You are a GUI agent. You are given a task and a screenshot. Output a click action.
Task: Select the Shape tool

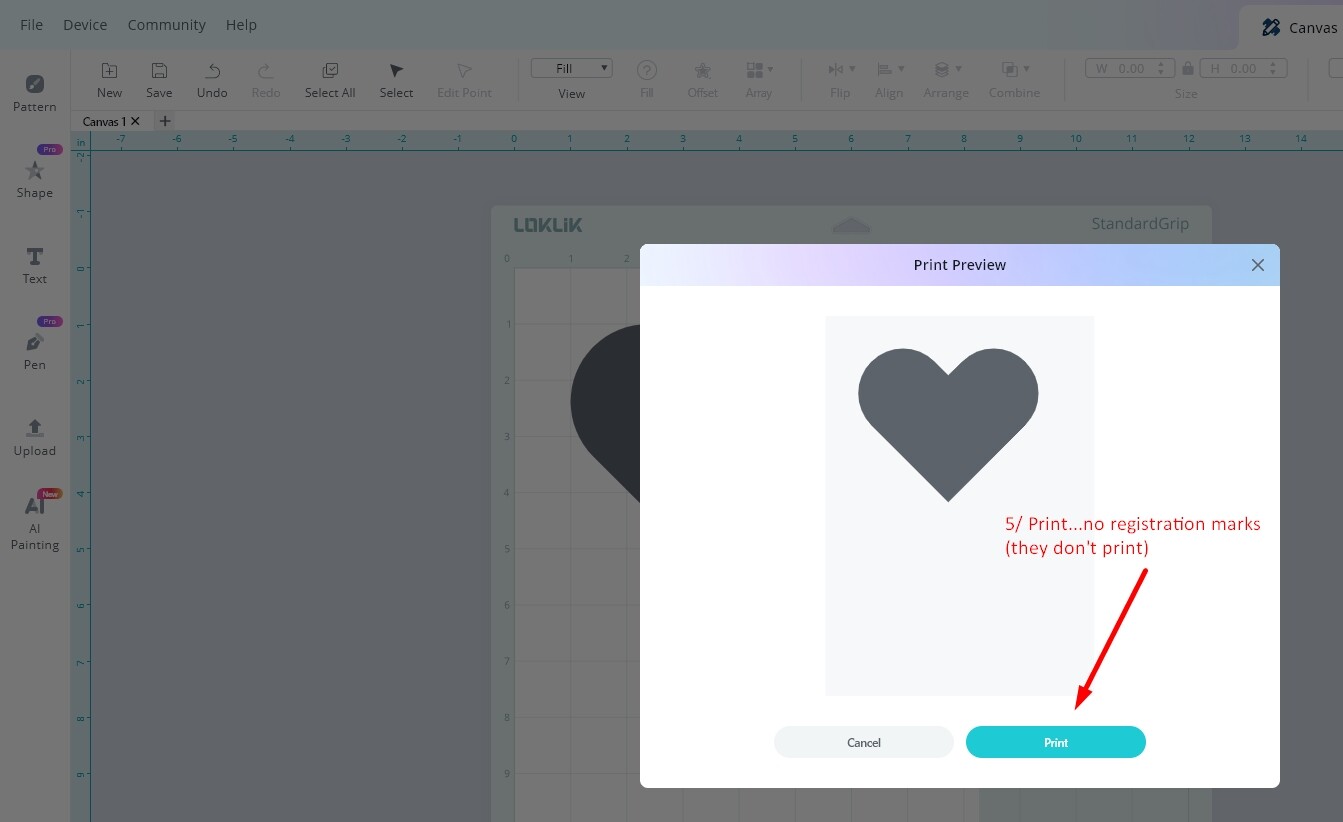coord(34,178)
